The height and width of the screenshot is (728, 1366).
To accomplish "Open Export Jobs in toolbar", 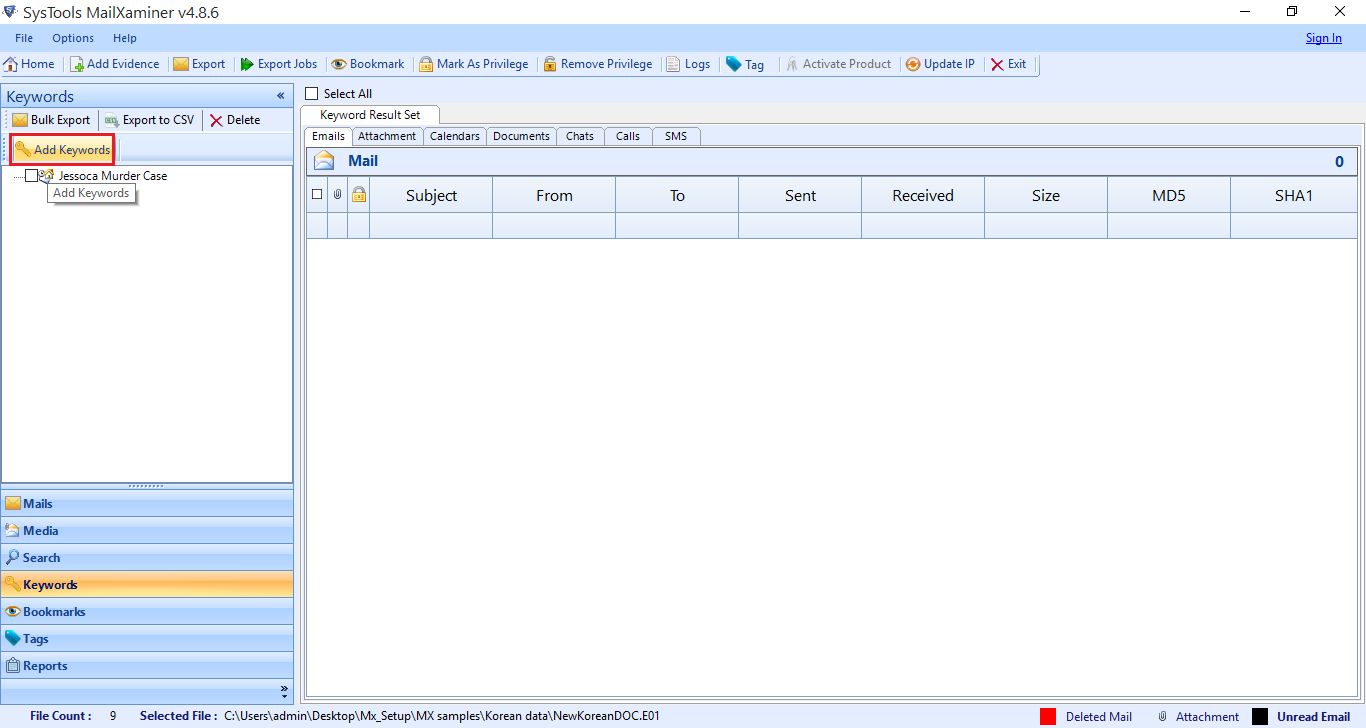I will click(x=279, y=64).
